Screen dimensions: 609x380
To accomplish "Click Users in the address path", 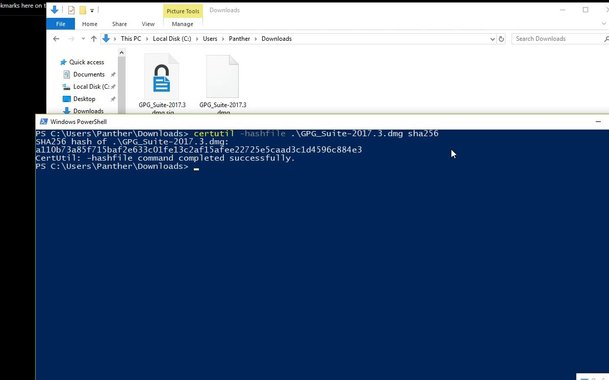I will click(210, 39).
